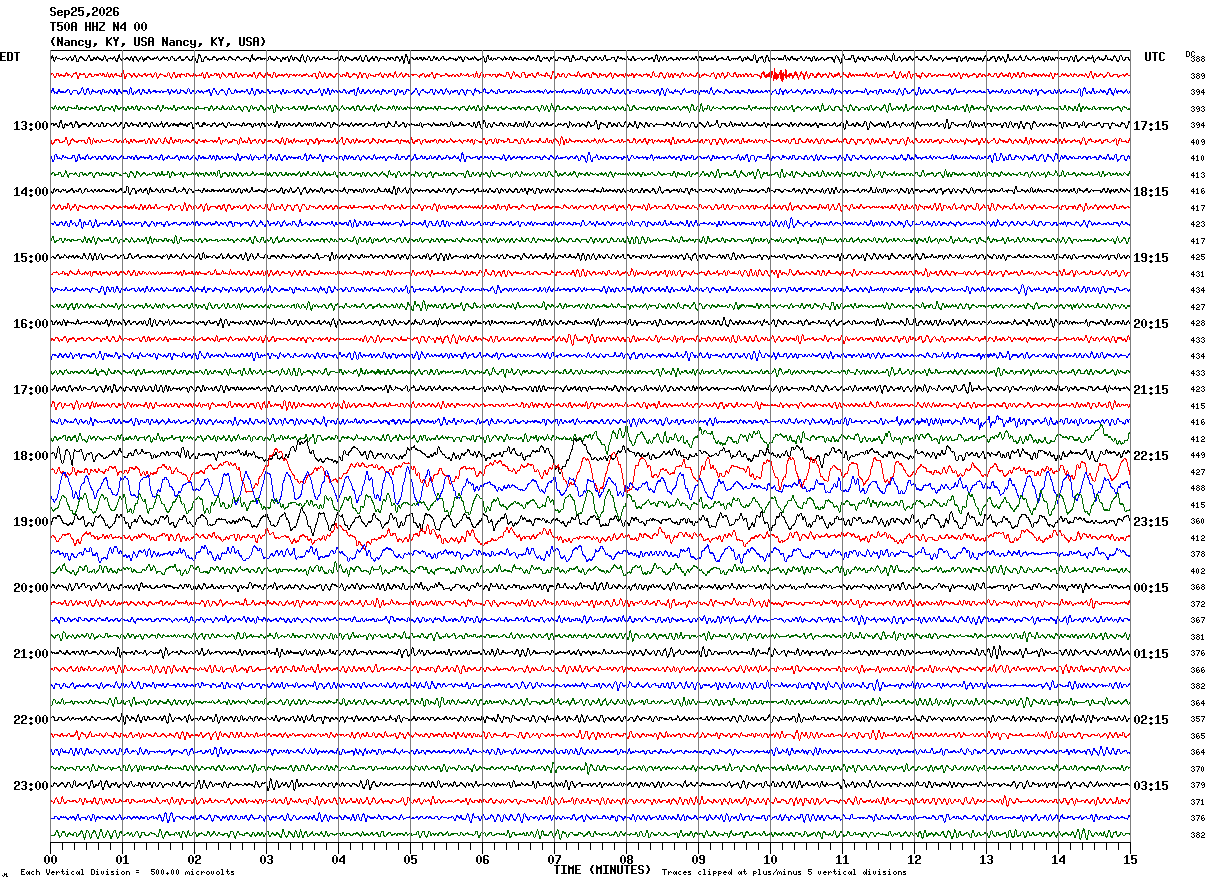Select the T50A HHZ N4 00 station label
The height and width of the screenshot is (886, 1210).
pos(98,27)
